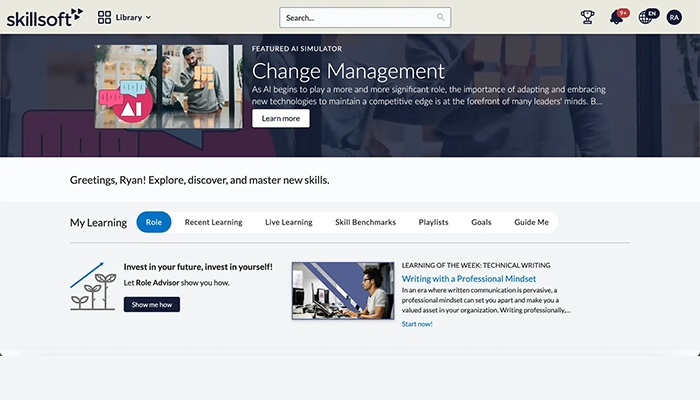Open the language globe icon
The image size is (700, 400).
tap(647, 17)
